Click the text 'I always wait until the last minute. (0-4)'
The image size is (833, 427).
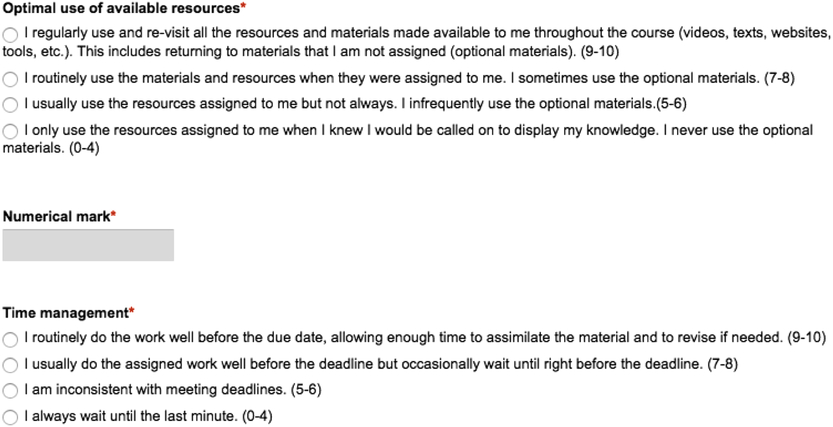(148, 416)
